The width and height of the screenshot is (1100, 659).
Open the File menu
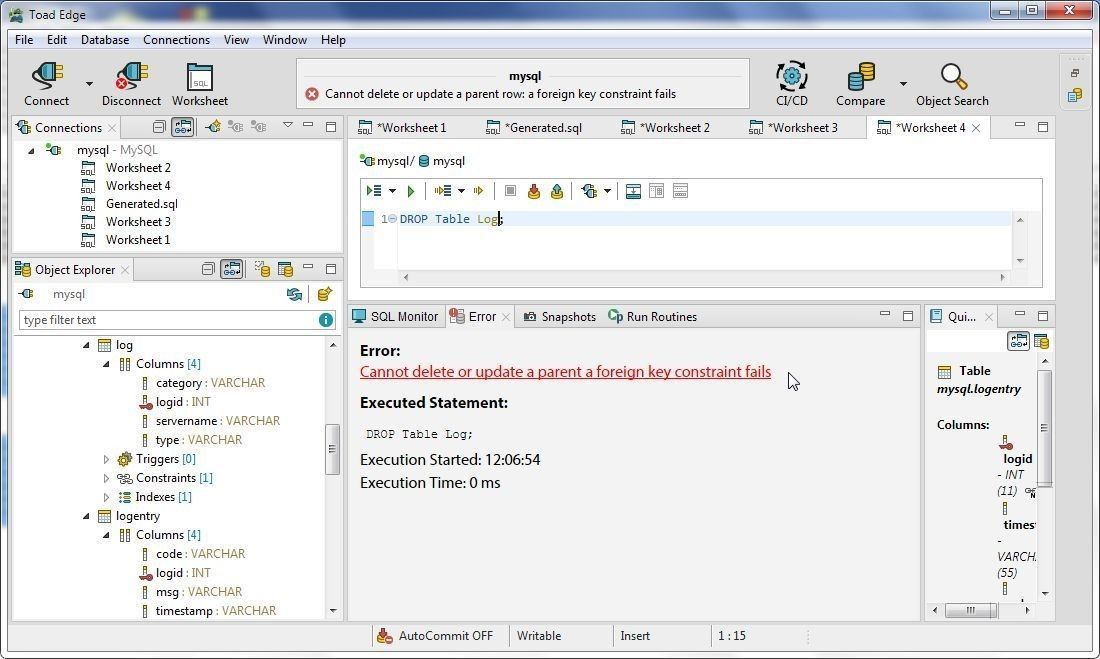coord(24,40)
